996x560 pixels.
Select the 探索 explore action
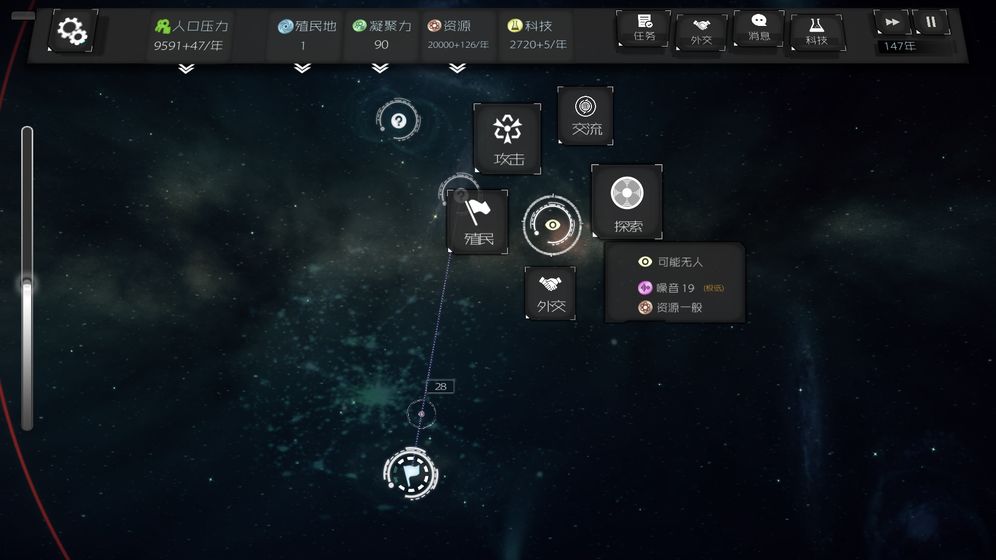(627, 202)
